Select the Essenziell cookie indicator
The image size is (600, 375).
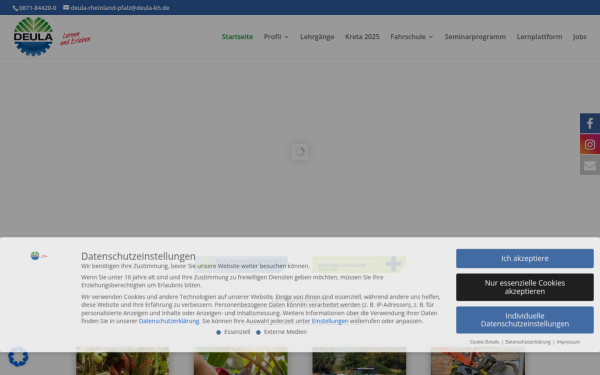tap(218, 332)
